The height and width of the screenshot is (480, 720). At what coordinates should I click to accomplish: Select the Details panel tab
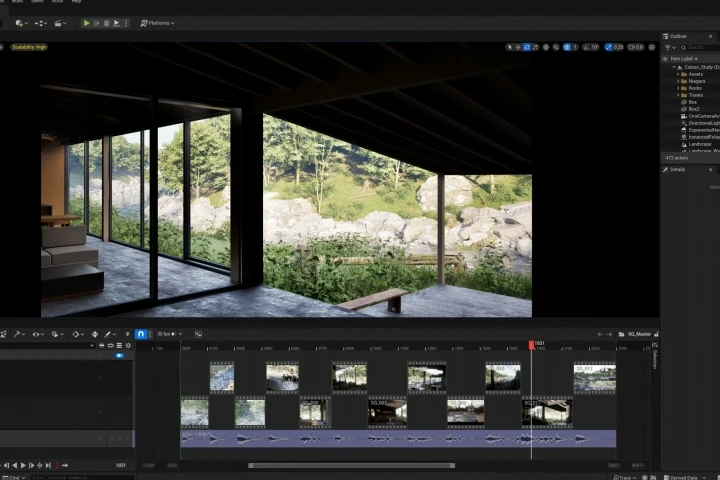click(x=675, y=169)
